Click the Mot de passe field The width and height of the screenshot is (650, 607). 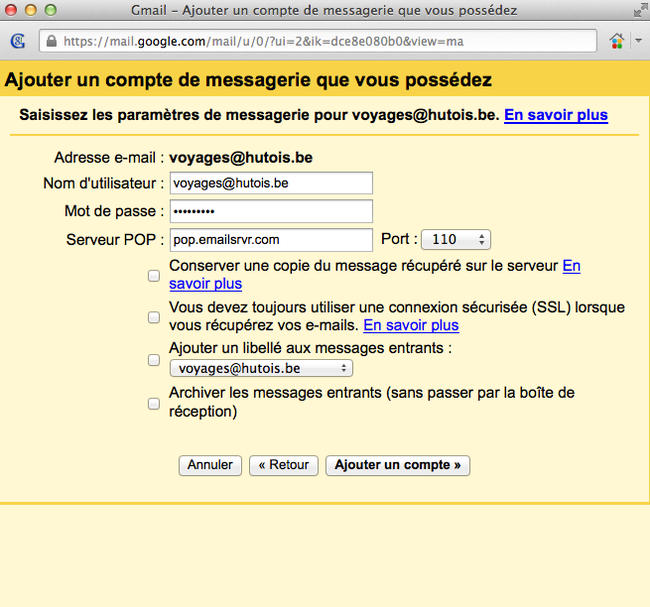(271, 211)
